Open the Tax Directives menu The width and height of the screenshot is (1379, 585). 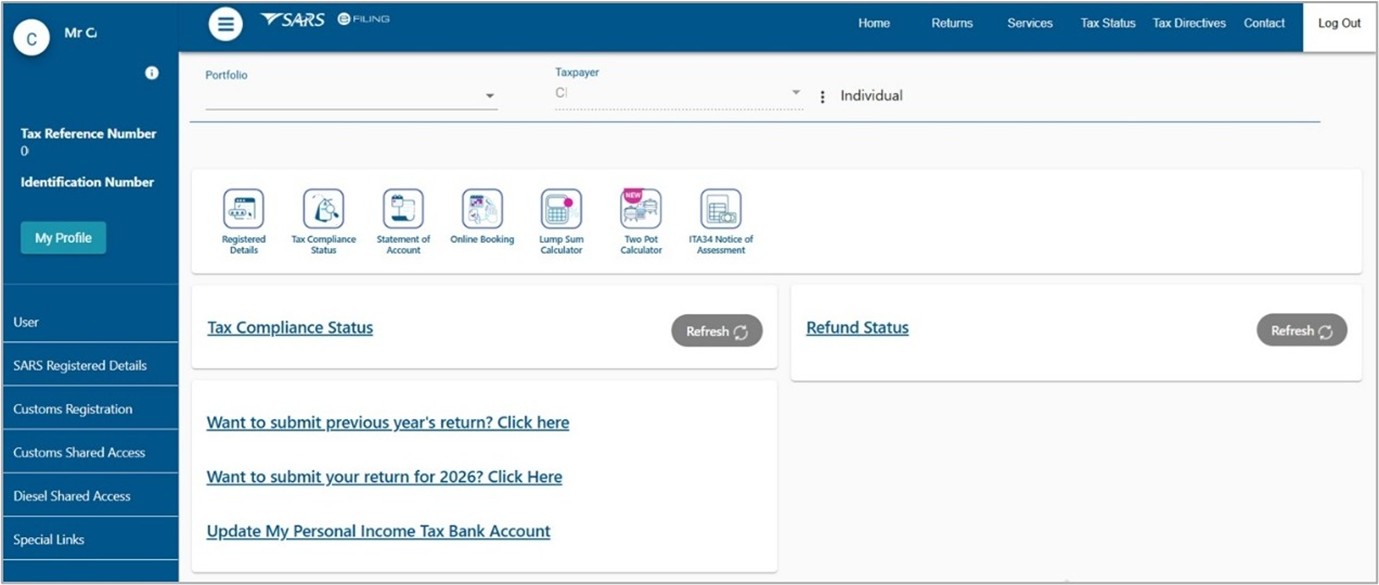click(x=1189, y=23)
